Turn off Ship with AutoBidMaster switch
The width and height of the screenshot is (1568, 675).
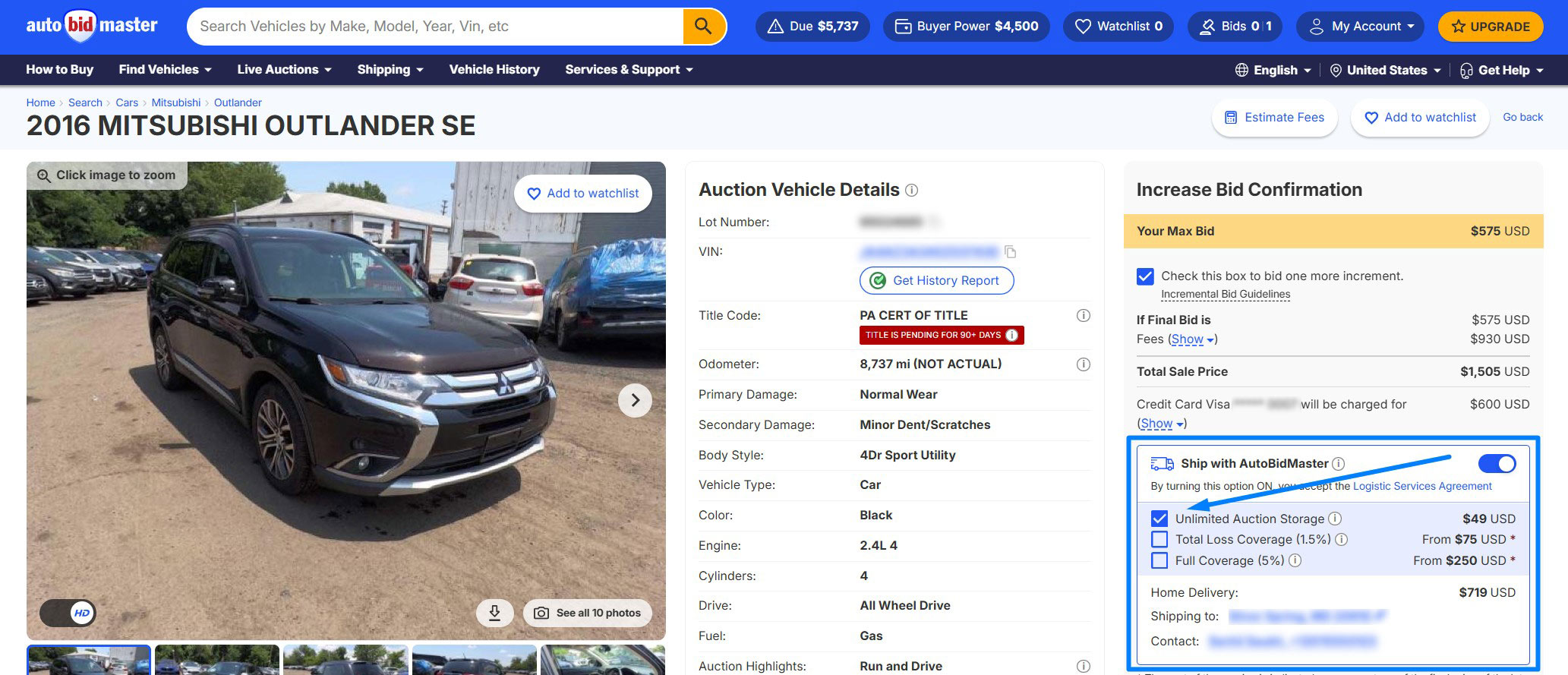tap(1497, 464)
